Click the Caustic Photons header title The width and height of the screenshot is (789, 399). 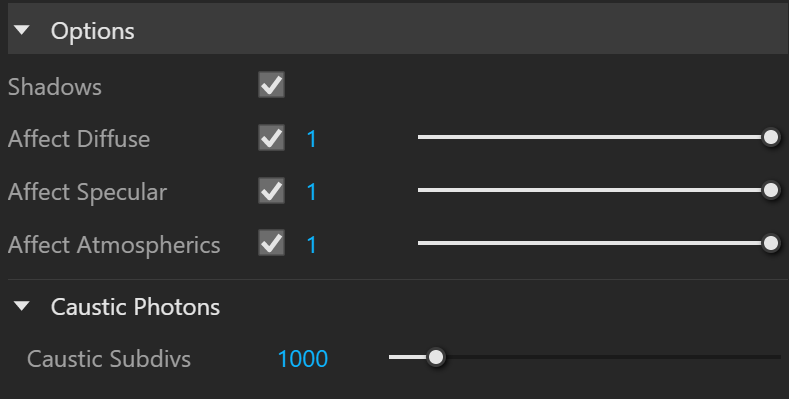tap(135, 307)
